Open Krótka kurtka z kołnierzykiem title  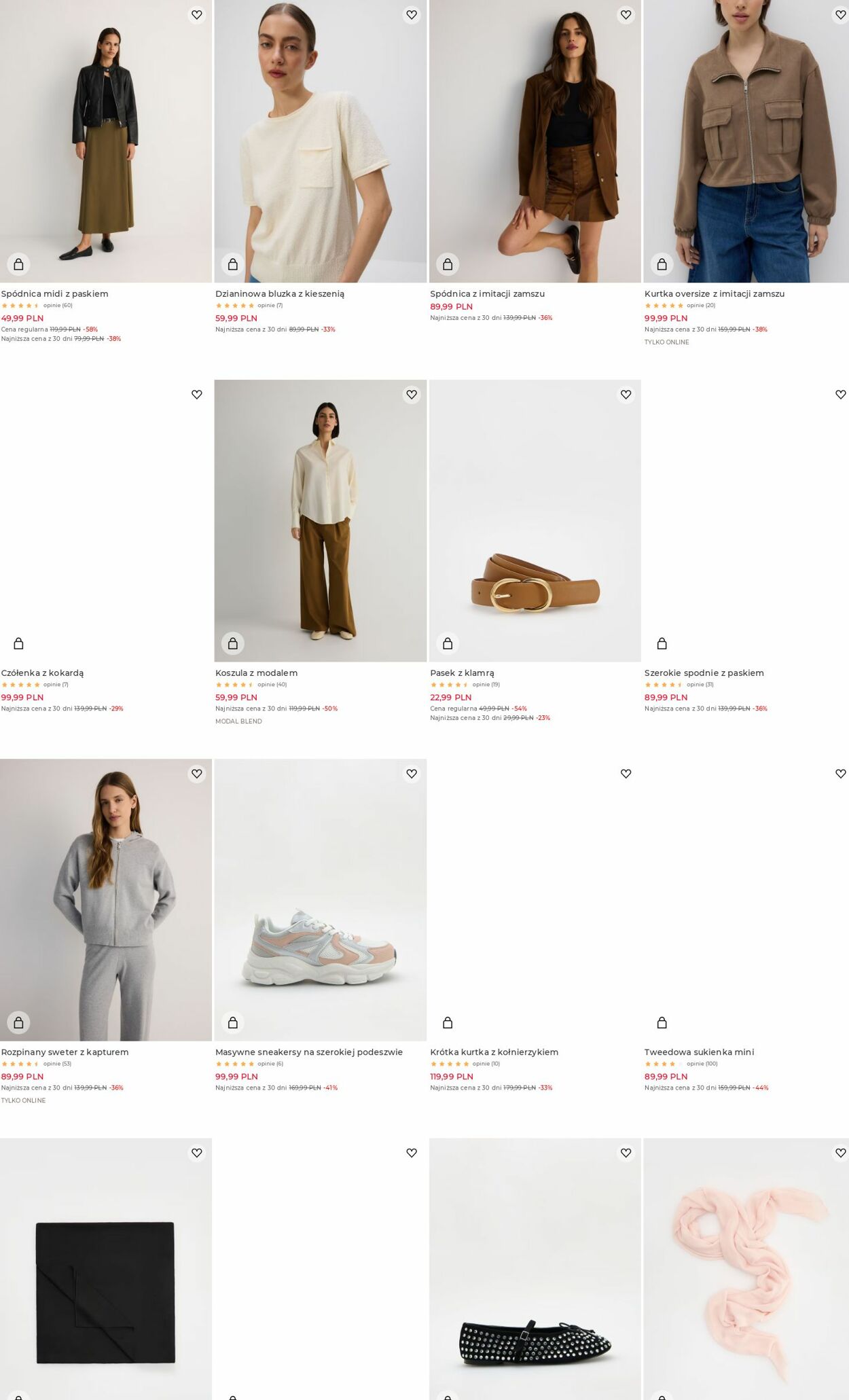(x=494, y=1052)
